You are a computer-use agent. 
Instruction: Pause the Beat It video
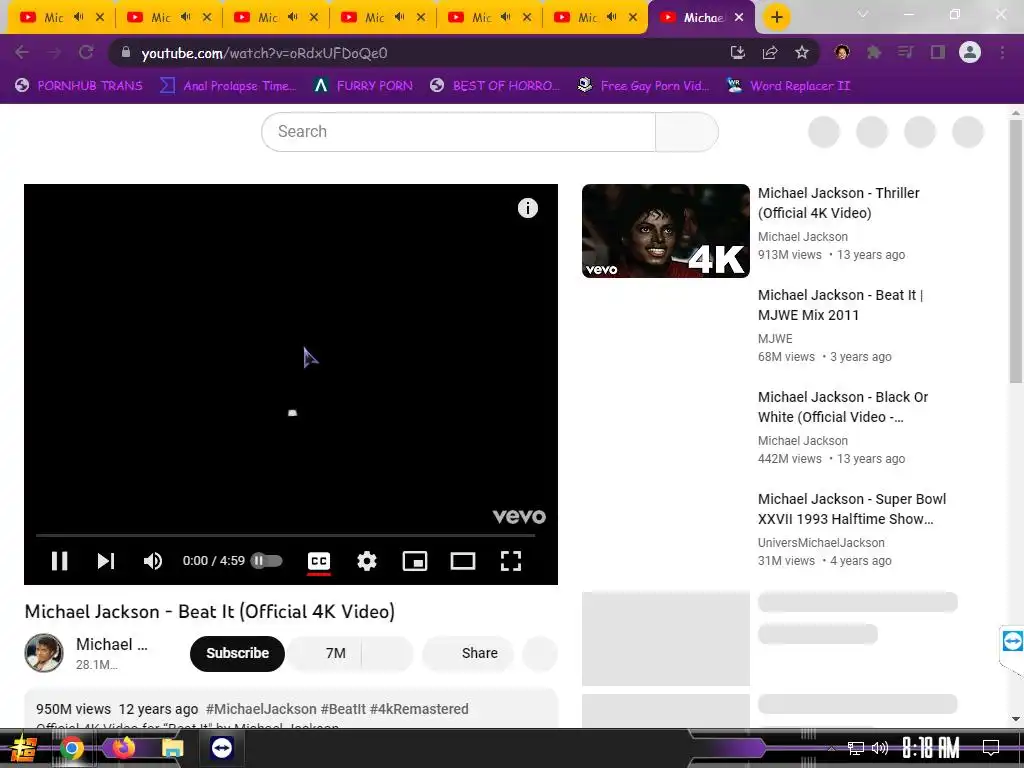click(x=59, y=561)
